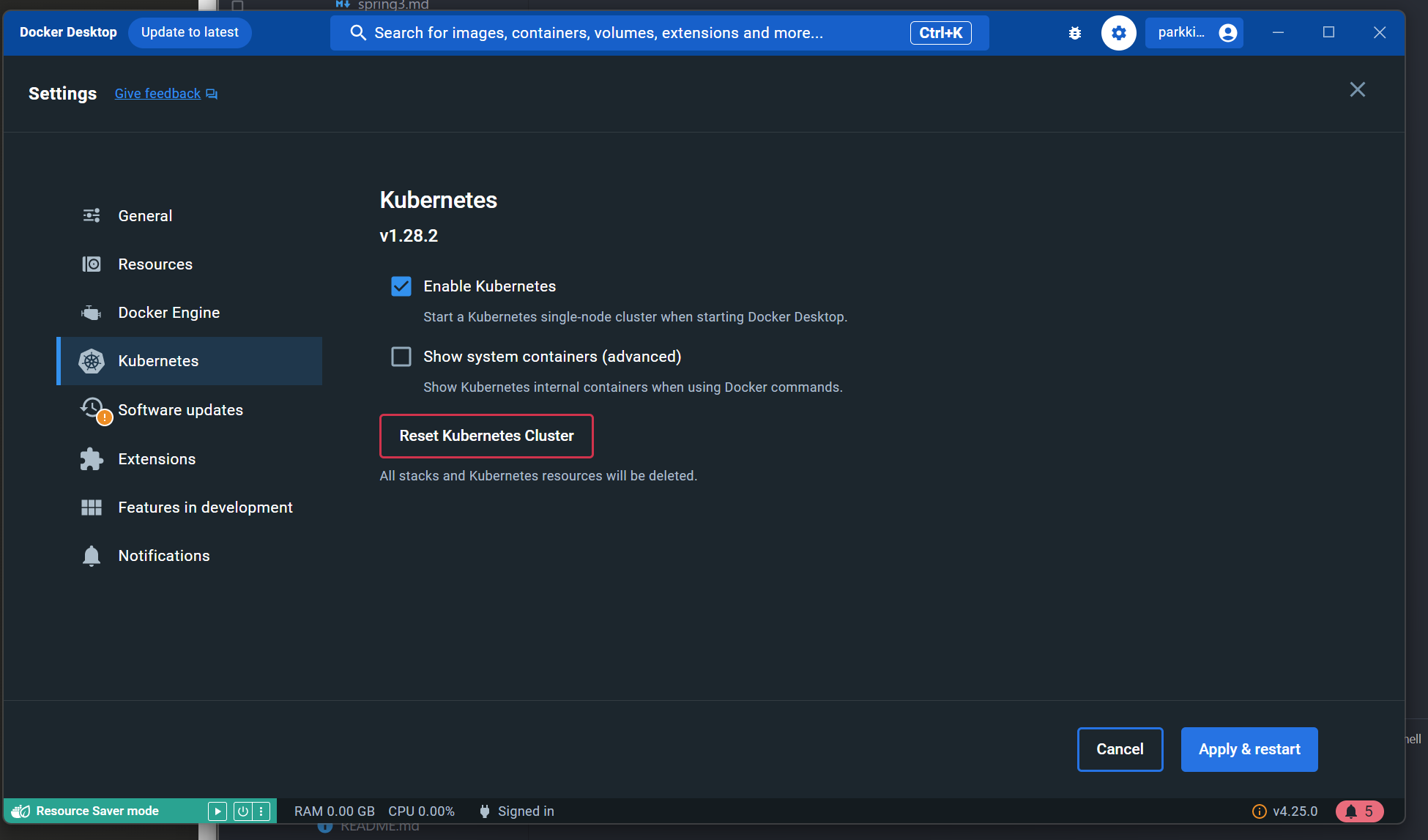
Task: Click the v4.25.0 version text
Action: pyautogui.click(x=1295, y=811)
